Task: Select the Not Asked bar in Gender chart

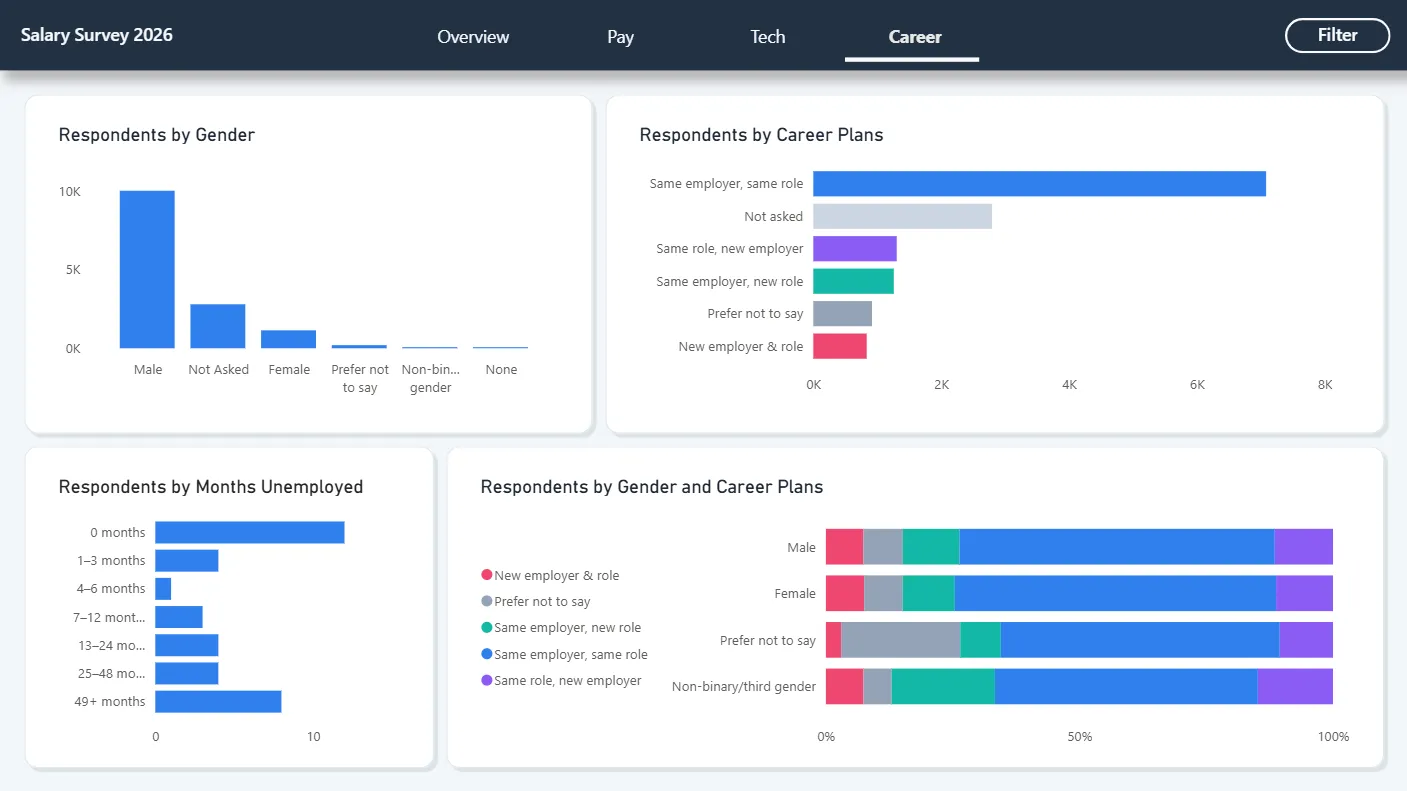Action: click(218, 326)
